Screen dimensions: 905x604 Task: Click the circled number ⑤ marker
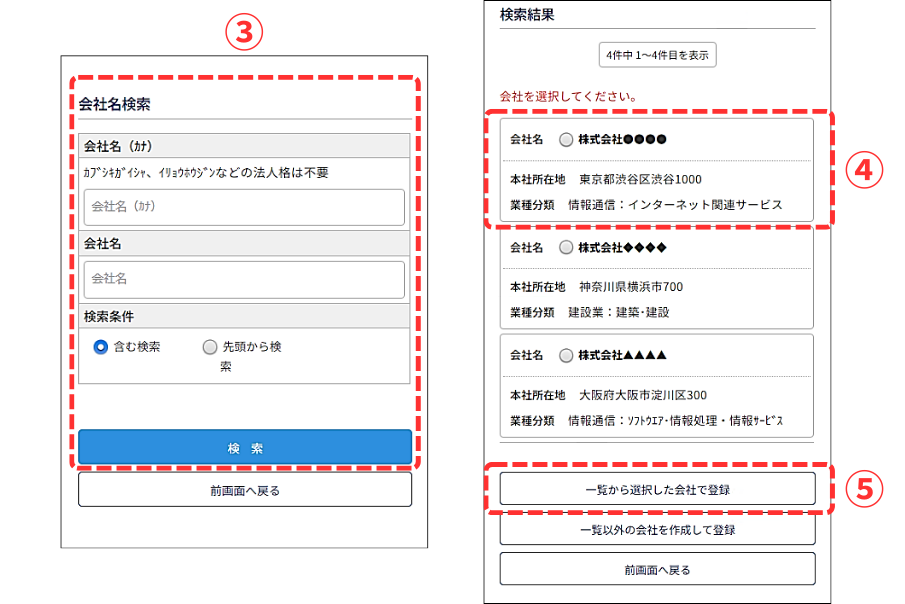click(865, 488)
